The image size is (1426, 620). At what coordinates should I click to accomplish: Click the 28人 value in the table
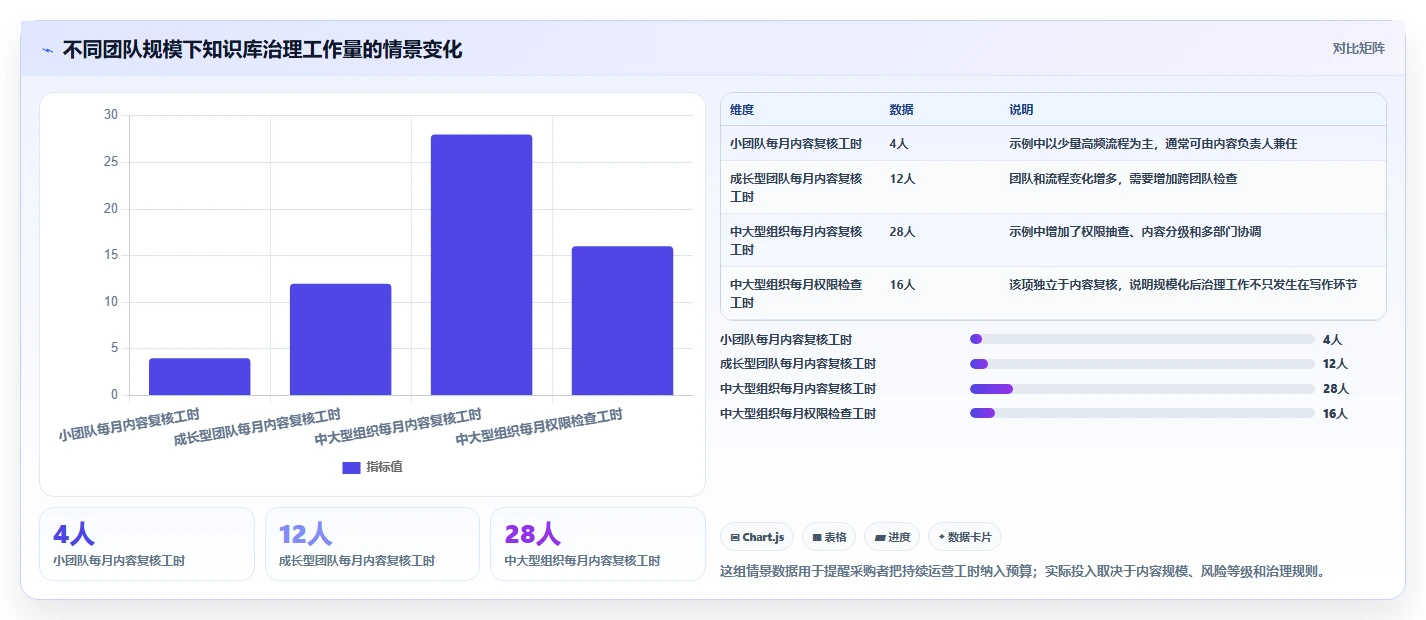(902, 232)
